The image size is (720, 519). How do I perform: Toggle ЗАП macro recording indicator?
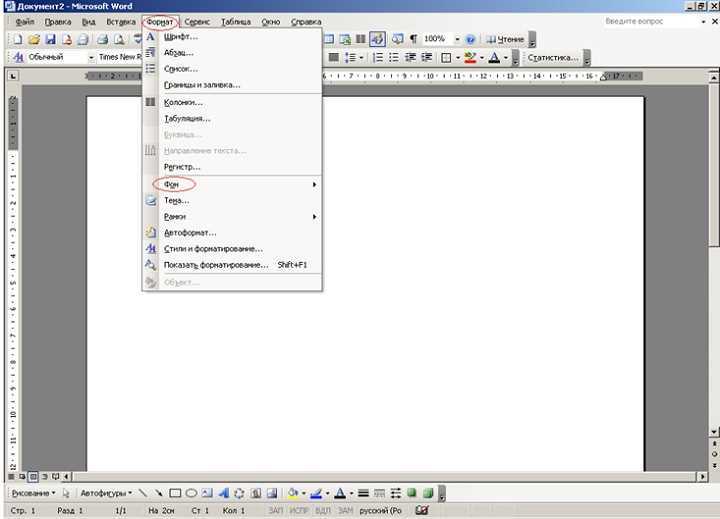276,510
